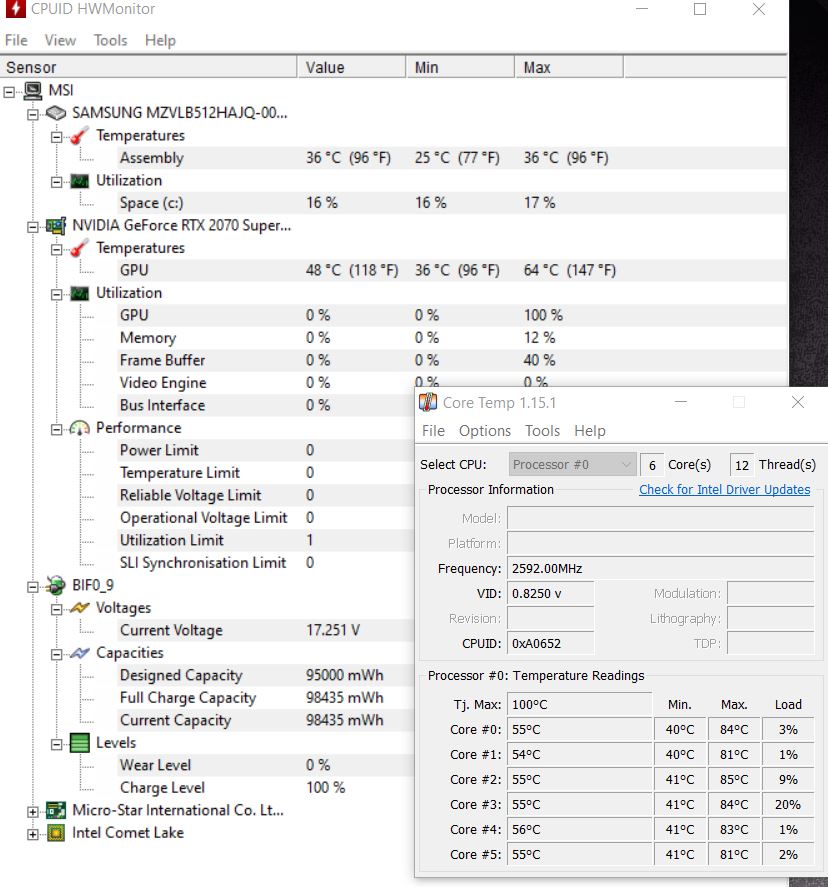Viewport: 828px width, 887px height.
Task: Open HWMonitor Help menu
Action: click(160, 40)
